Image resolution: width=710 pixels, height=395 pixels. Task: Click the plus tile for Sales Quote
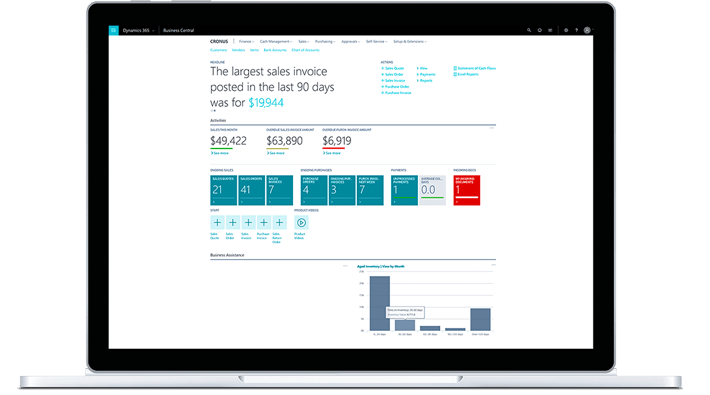(x=217, y=222)
